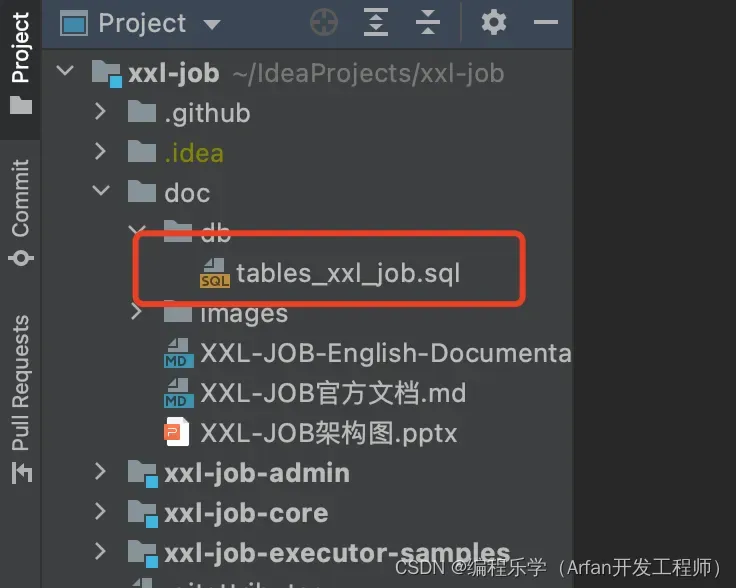Click the Select Opened File locate icon
This screenshot has height=588, width=736.
324,22
